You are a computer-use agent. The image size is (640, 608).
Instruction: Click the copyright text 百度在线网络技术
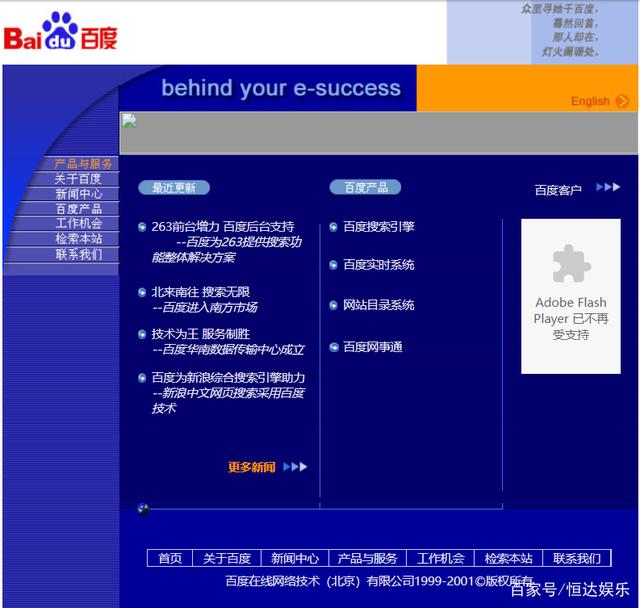pos(380,581)
